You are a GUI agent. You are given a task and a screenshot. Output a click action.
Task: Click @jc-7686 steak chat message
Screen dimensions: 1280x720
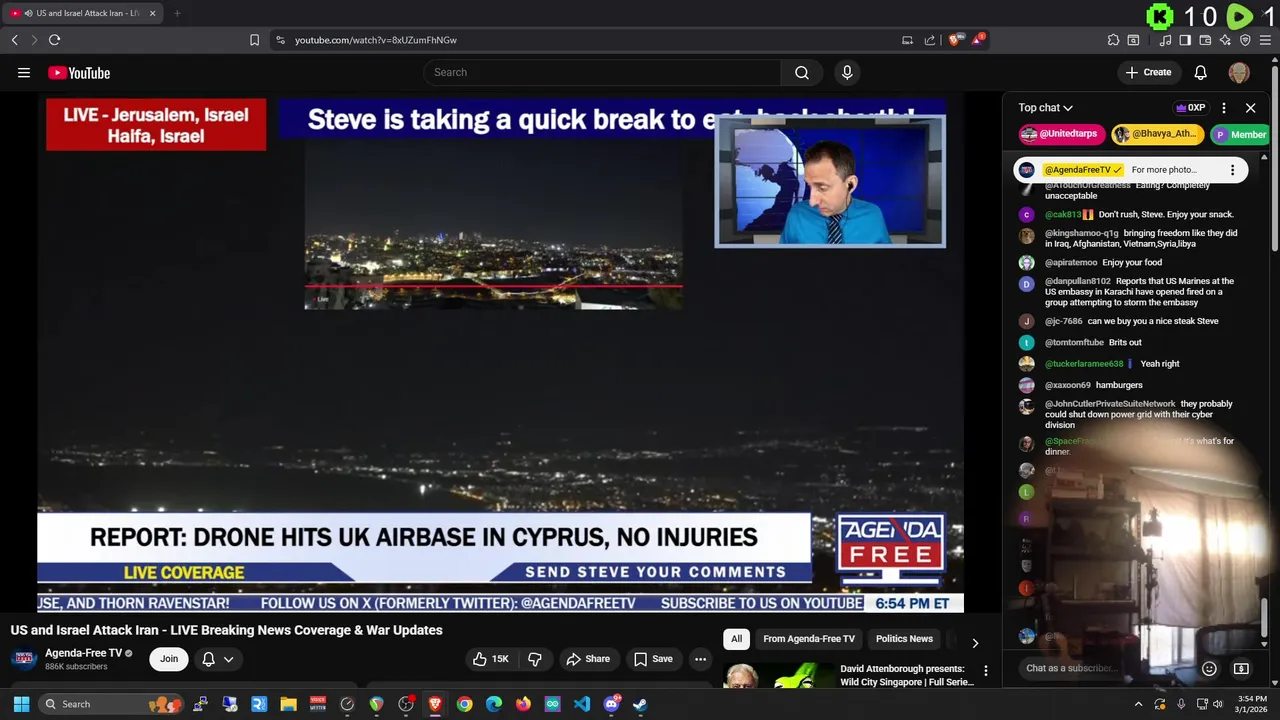1130,321
